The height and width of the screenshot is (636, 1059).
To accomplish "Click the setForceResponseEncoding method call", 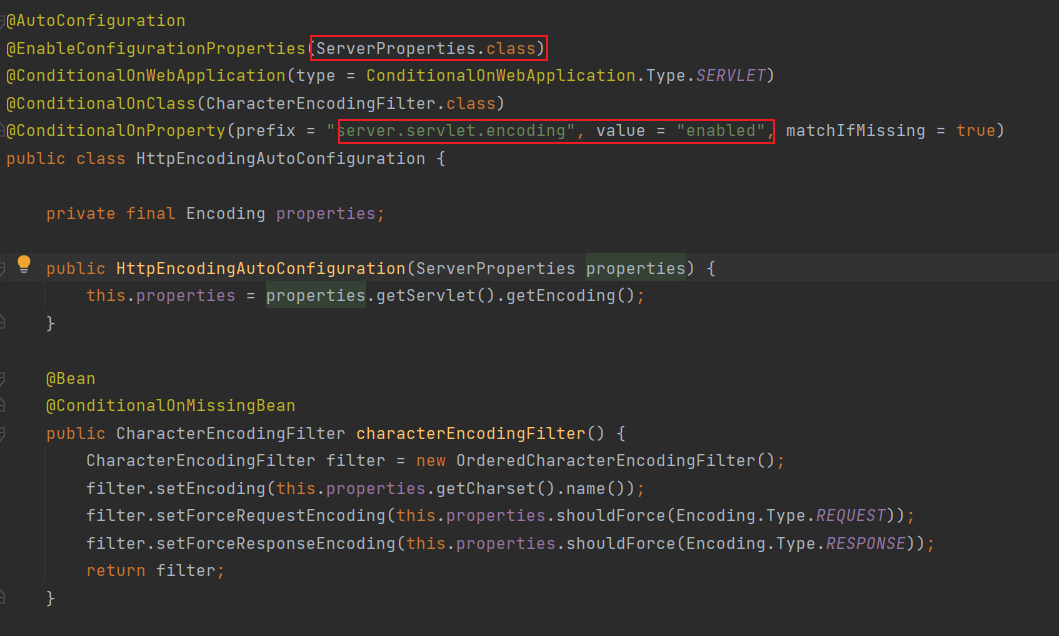I will (276, 544).
